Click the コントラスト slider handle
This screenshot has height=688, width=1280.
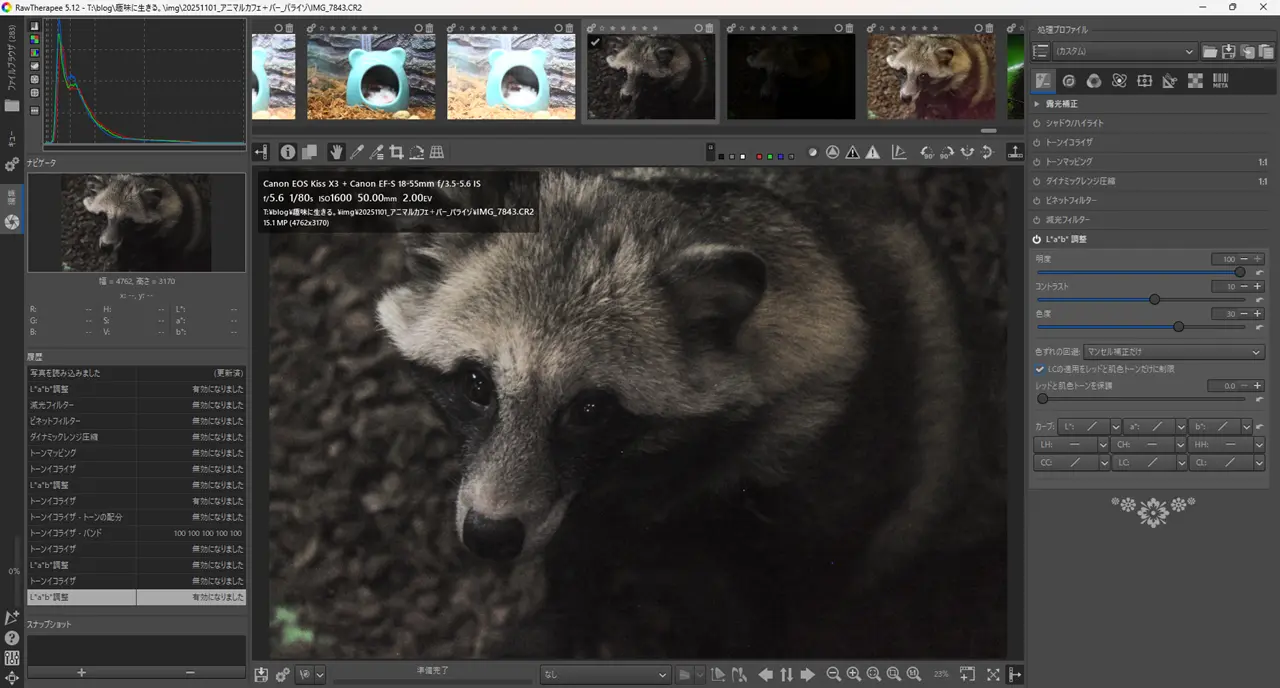1154,299
